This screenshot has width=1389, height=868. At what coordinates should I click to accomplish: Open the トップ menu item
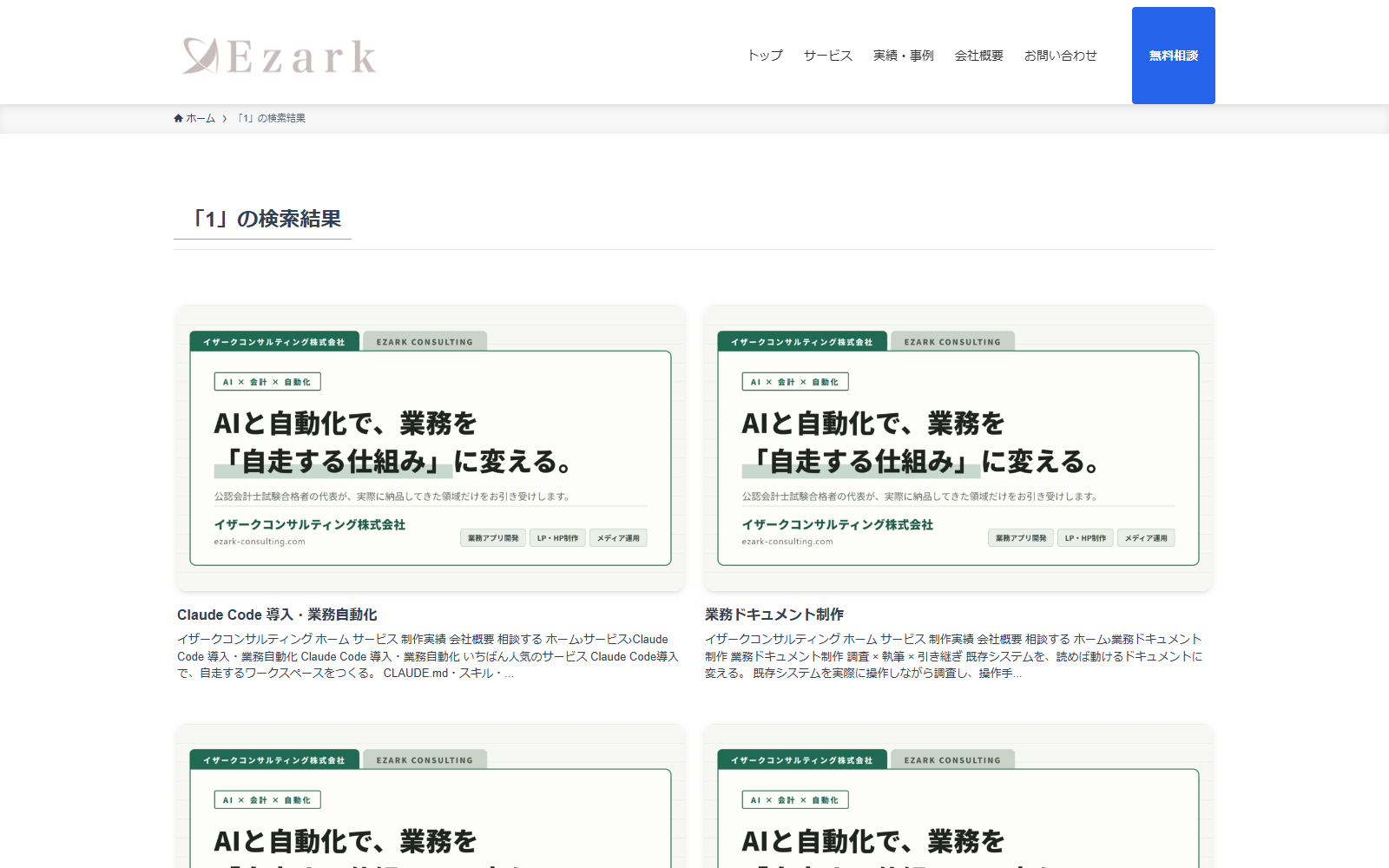click(x=765, y=56)
